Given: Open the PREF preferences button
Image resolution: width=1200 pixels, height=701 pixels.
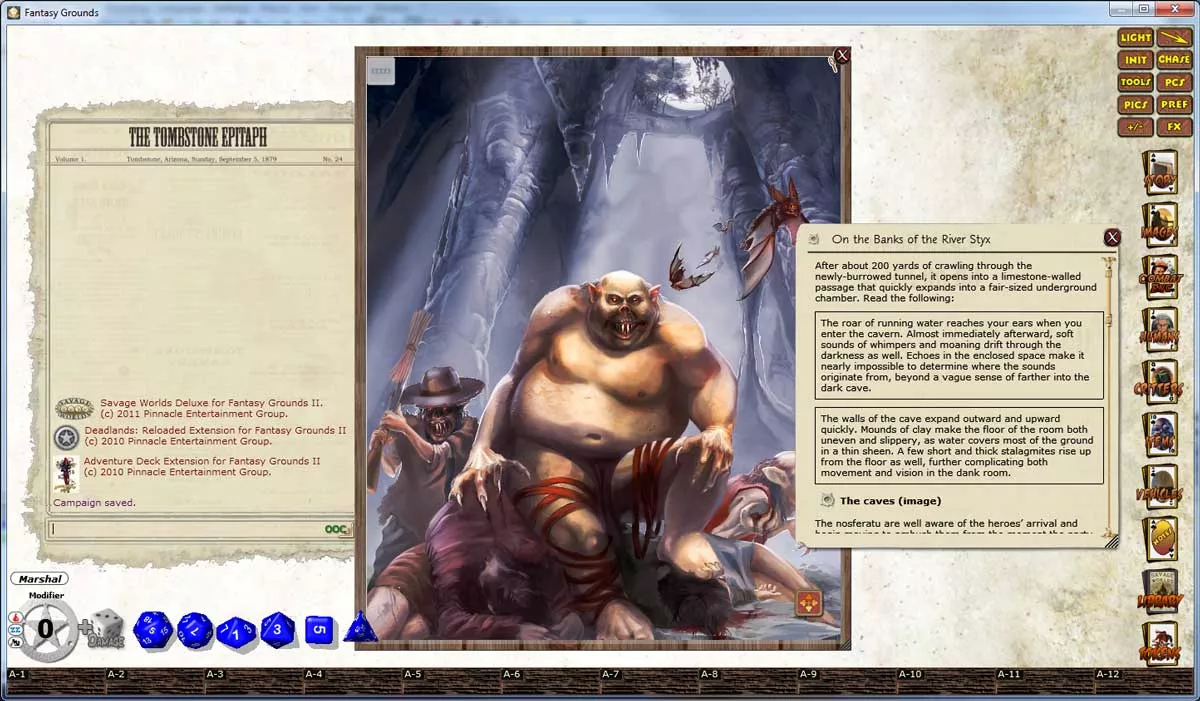Looking at the screenshot, I should 1174,104.
